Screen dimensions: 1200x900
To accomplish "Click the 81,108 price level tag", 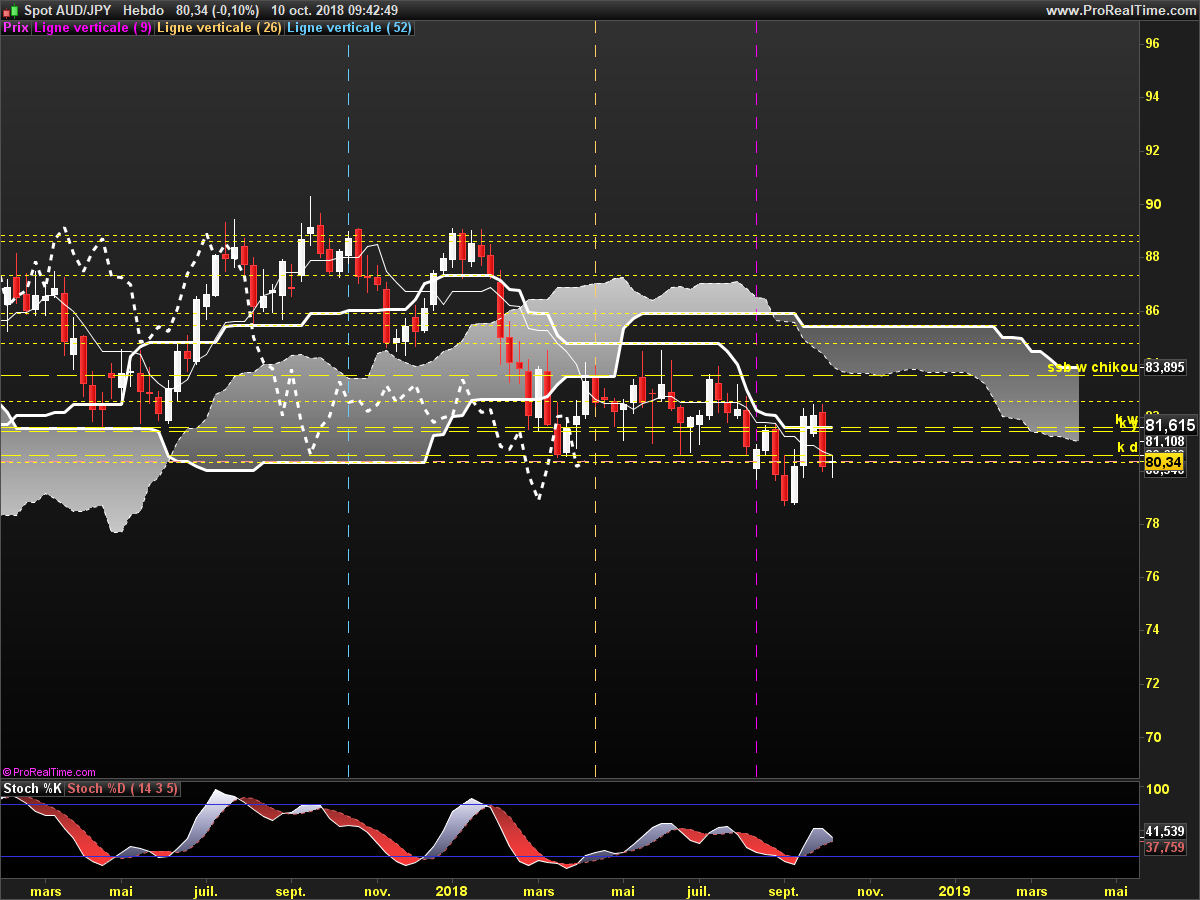I will click(1165, 441).
